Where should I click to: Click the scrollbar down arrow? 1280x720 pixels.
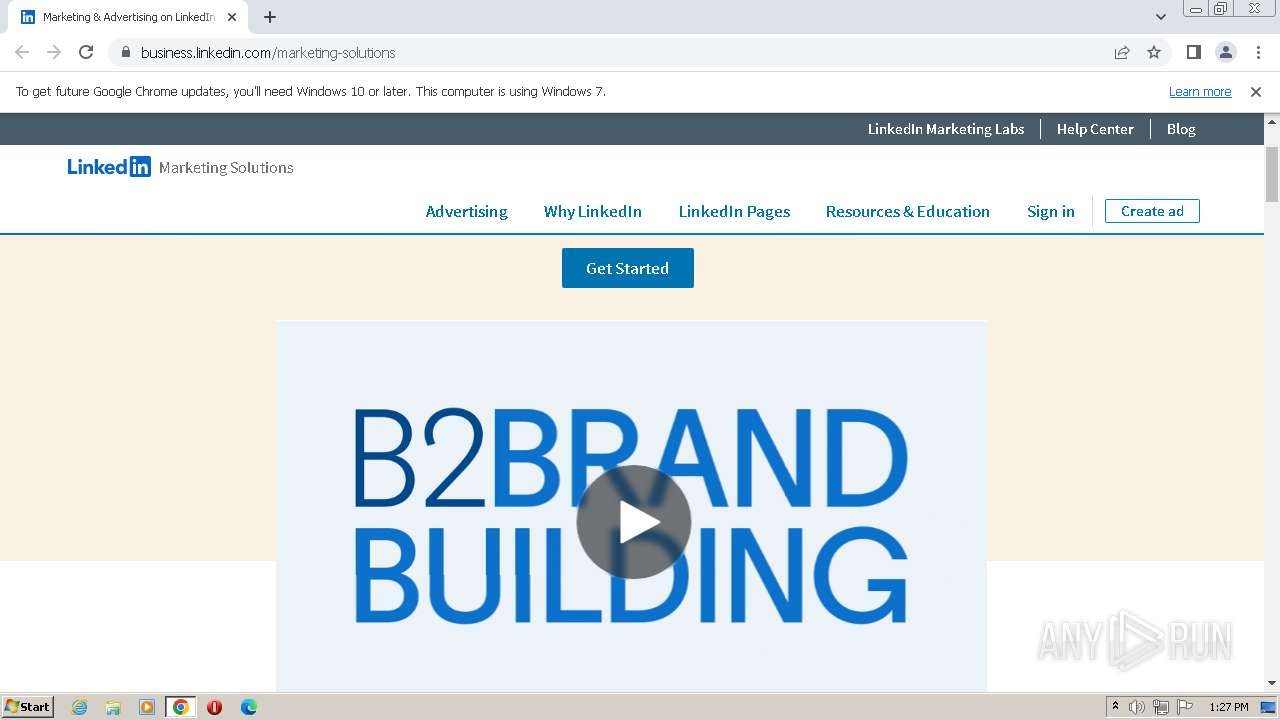coord(1272,683)
